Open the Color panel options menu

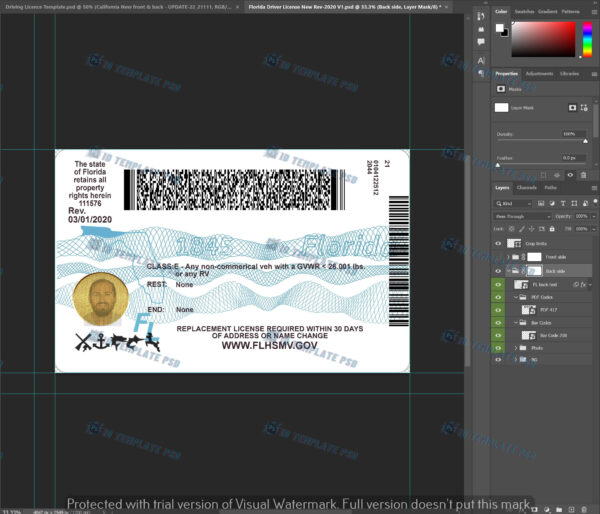(x=594, y=12)
